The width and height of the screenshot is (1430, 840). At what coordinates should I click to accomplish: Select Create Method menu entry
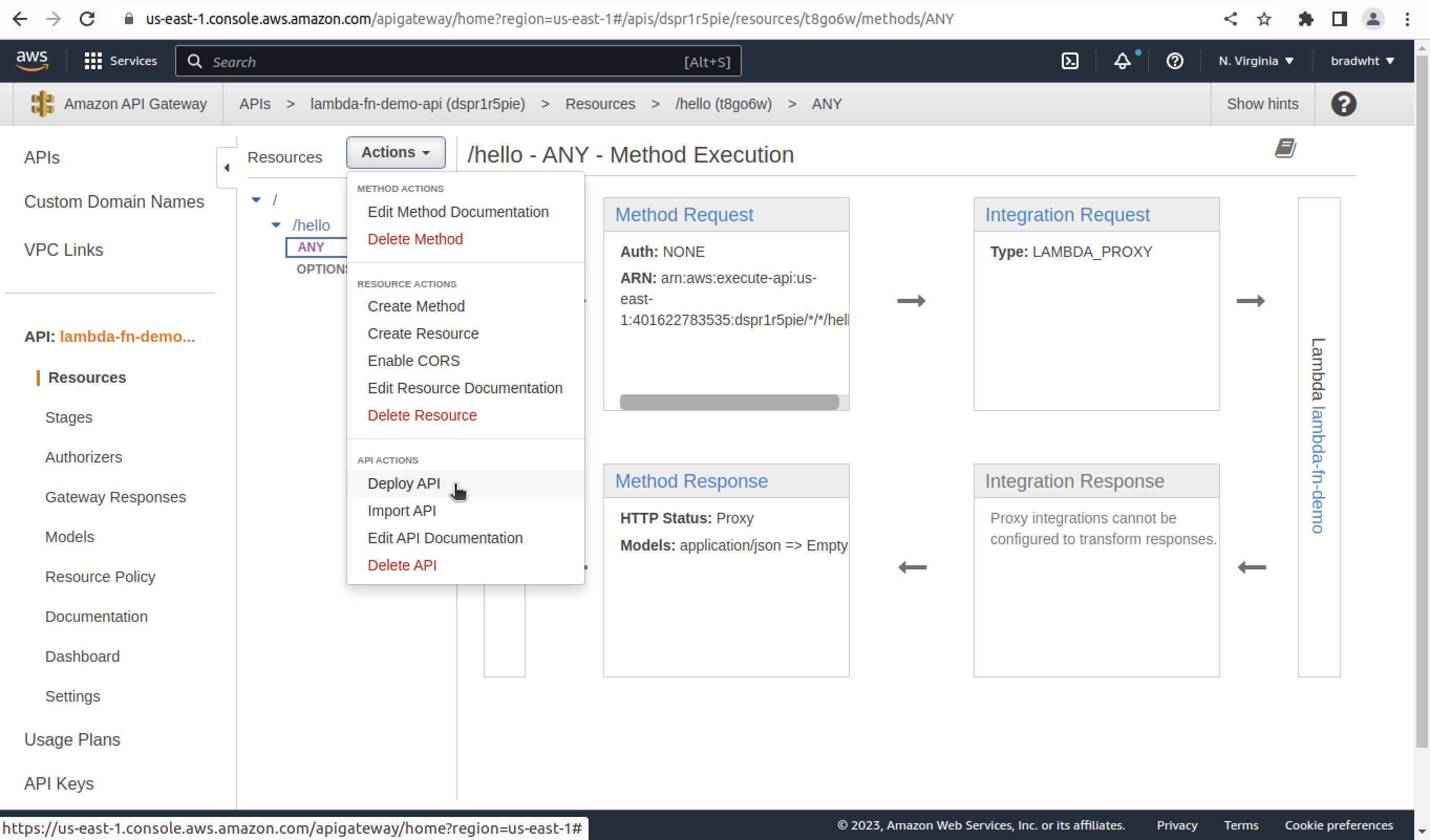tap(416, 306)
